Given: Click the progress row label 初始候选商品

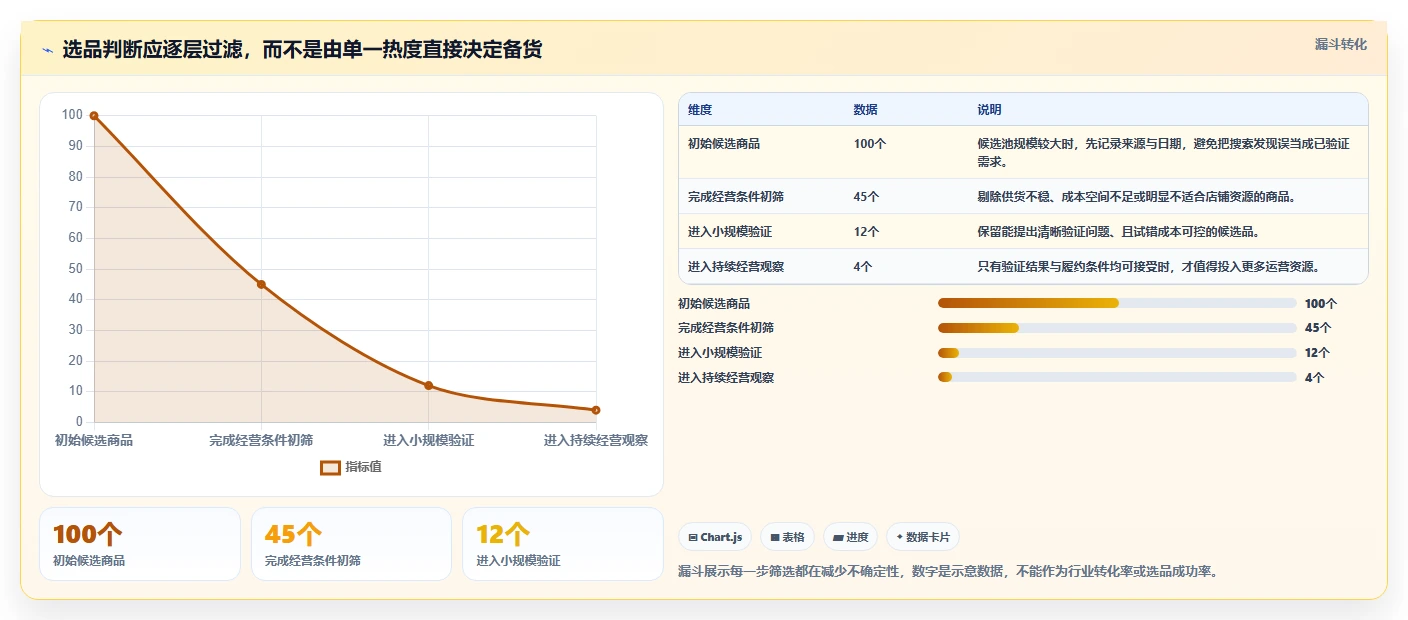Looking at the screenshot, I should click(714, 303).
